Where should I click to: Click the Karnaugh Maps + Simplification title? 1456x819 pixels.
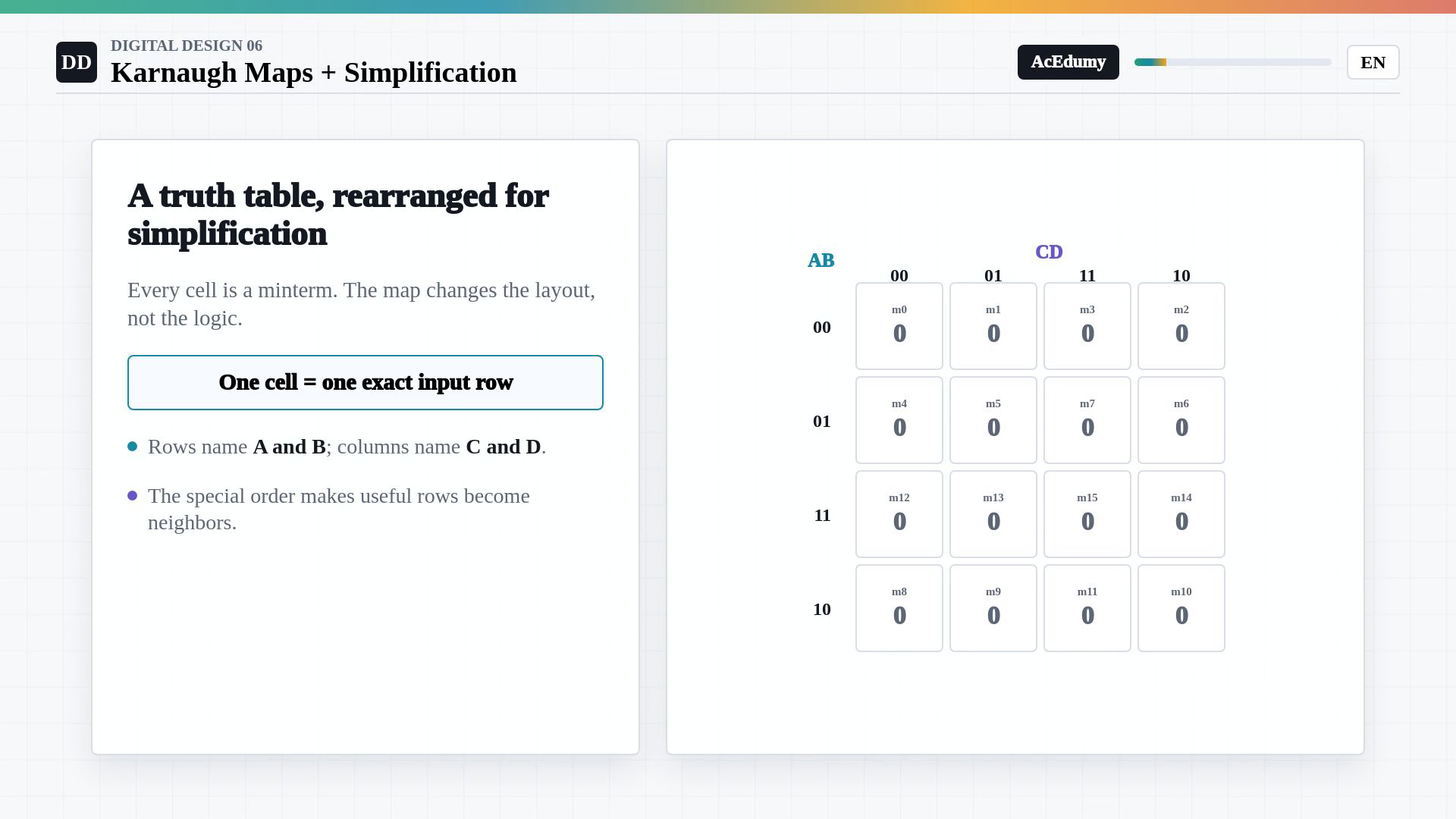click(x=314, y=73)
